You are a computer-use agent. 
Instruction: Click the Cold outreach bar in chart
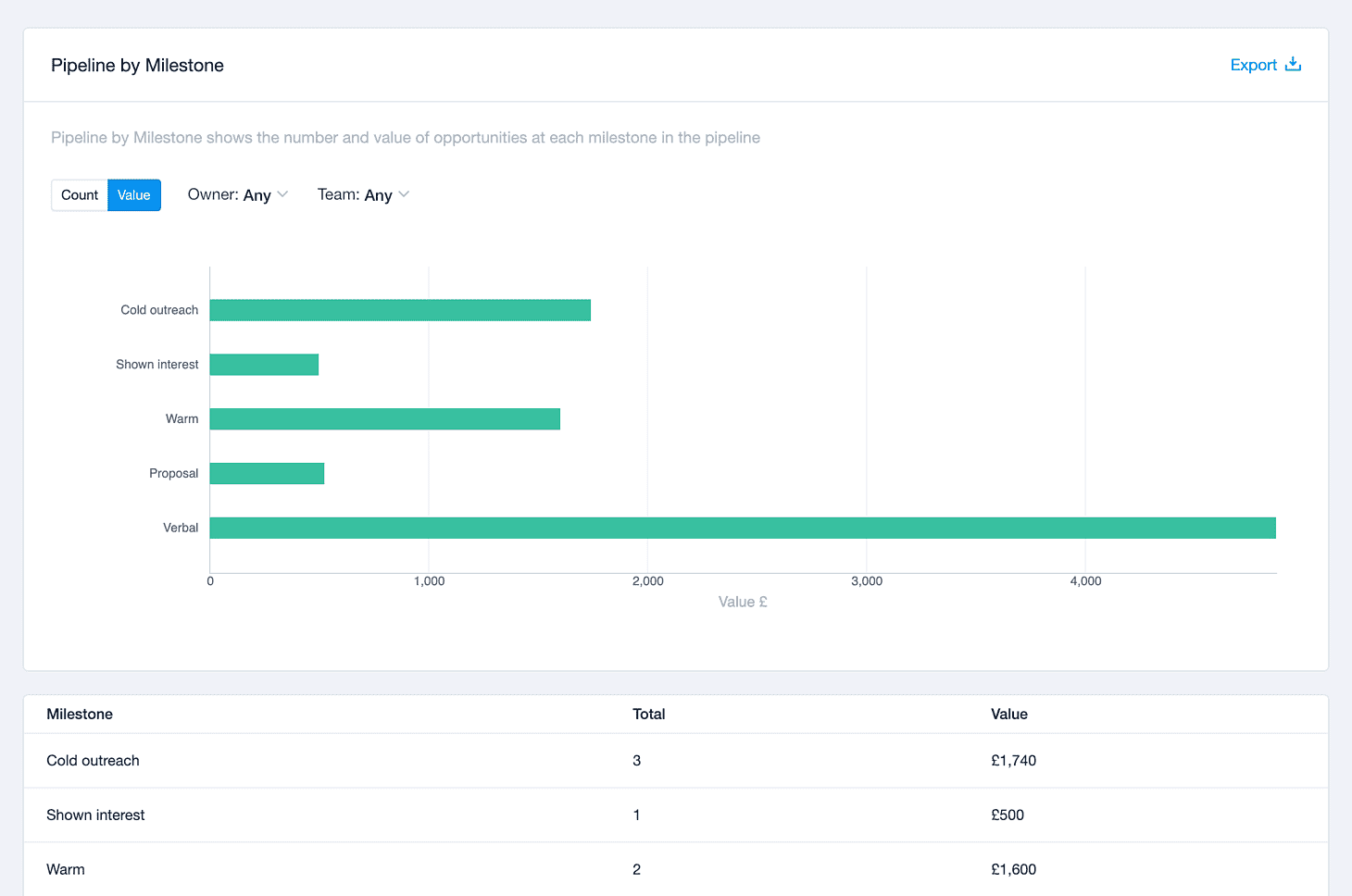tap(400, 310)
